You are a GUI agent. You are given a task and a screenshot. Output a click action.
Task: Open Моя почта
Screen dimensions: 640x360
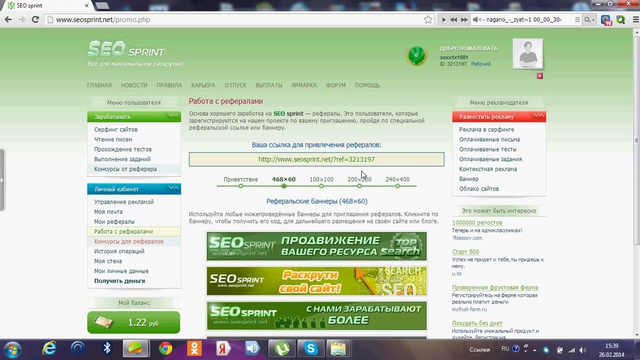(x=108, y=212)
